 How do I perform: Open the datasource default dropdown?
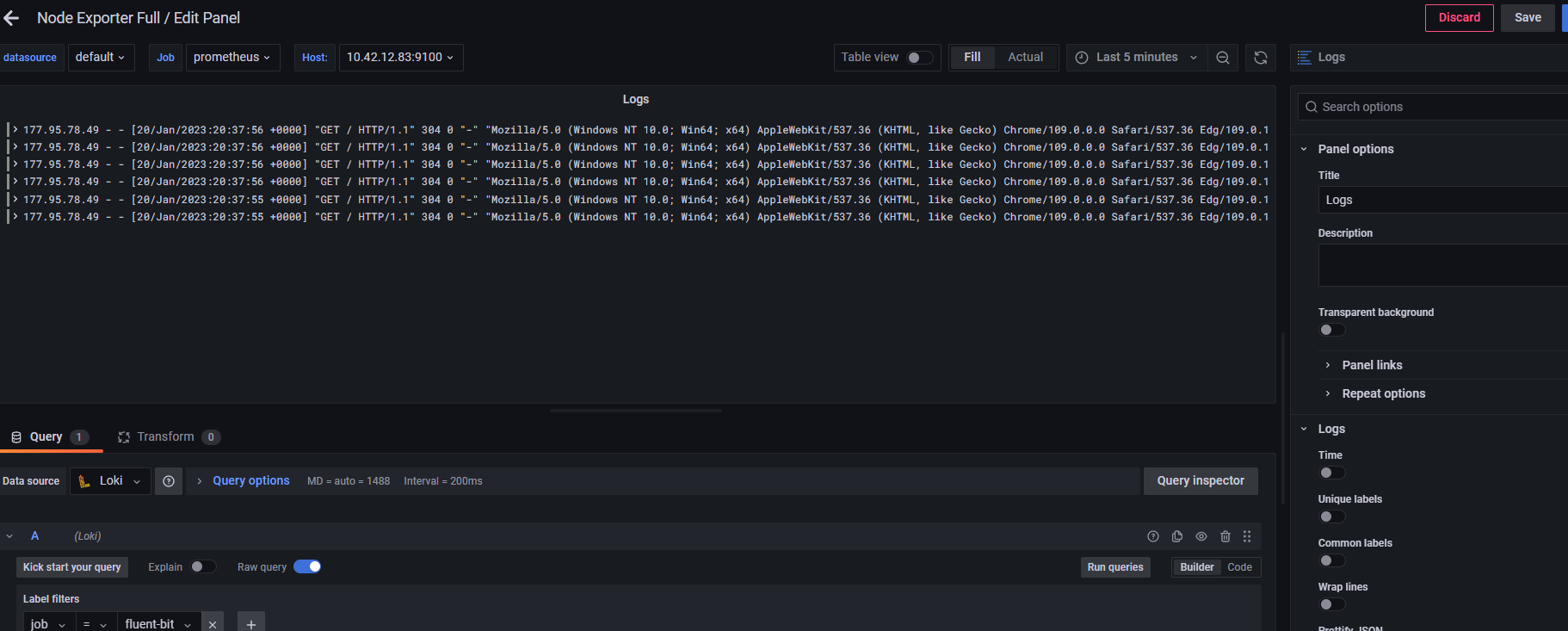(102, 58)
